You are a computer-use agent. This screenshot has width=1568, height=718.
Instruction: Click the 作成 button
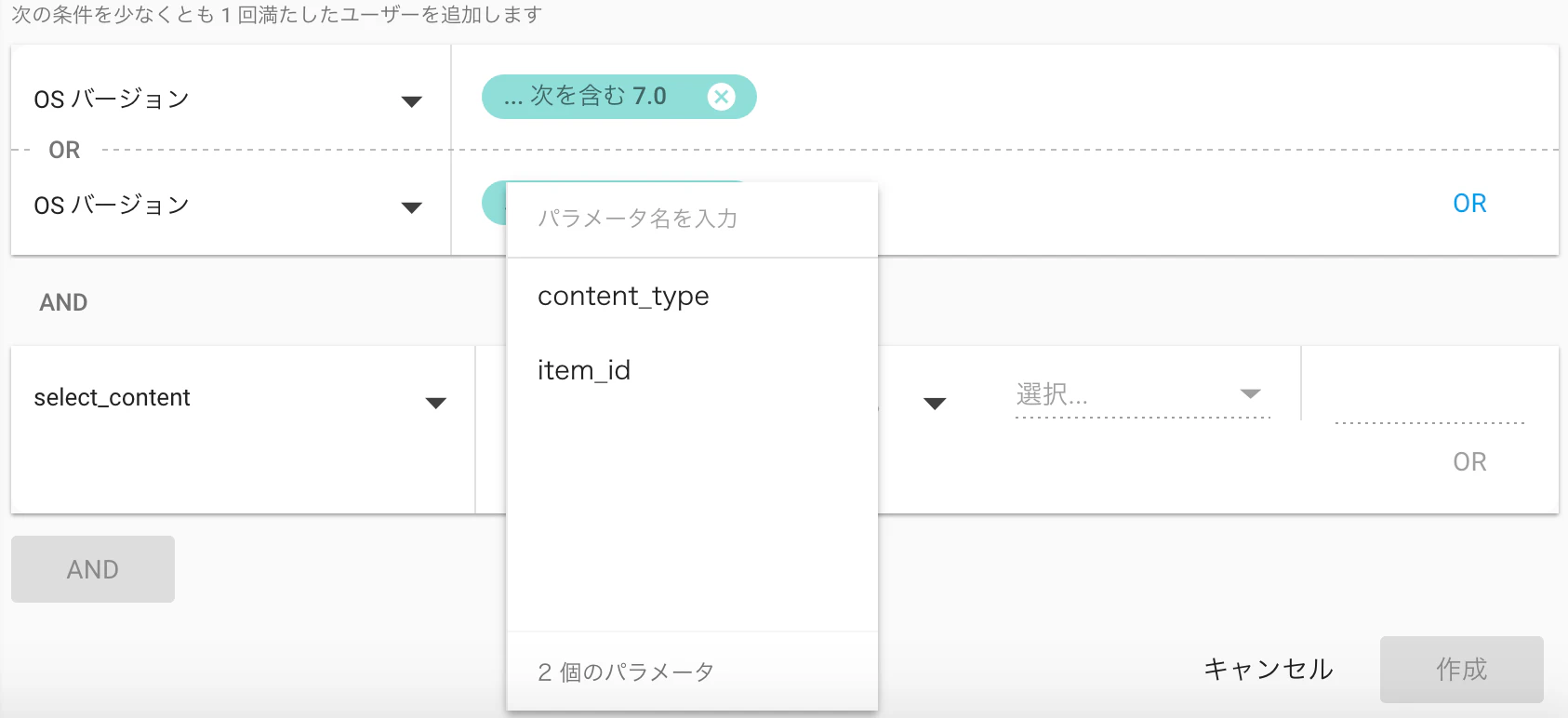point(1461,670)
